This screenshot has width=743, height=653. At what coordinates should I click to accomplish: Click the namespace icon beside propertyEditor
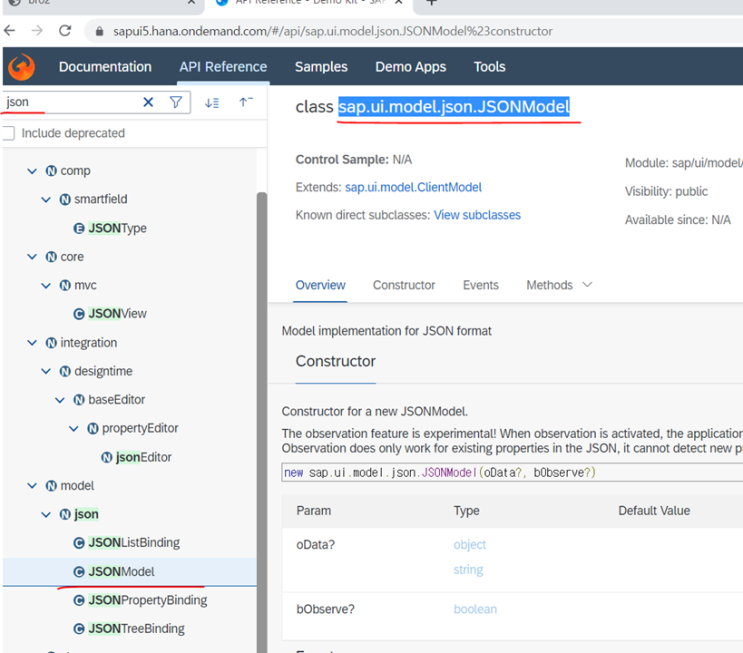(x=93, y=428)
